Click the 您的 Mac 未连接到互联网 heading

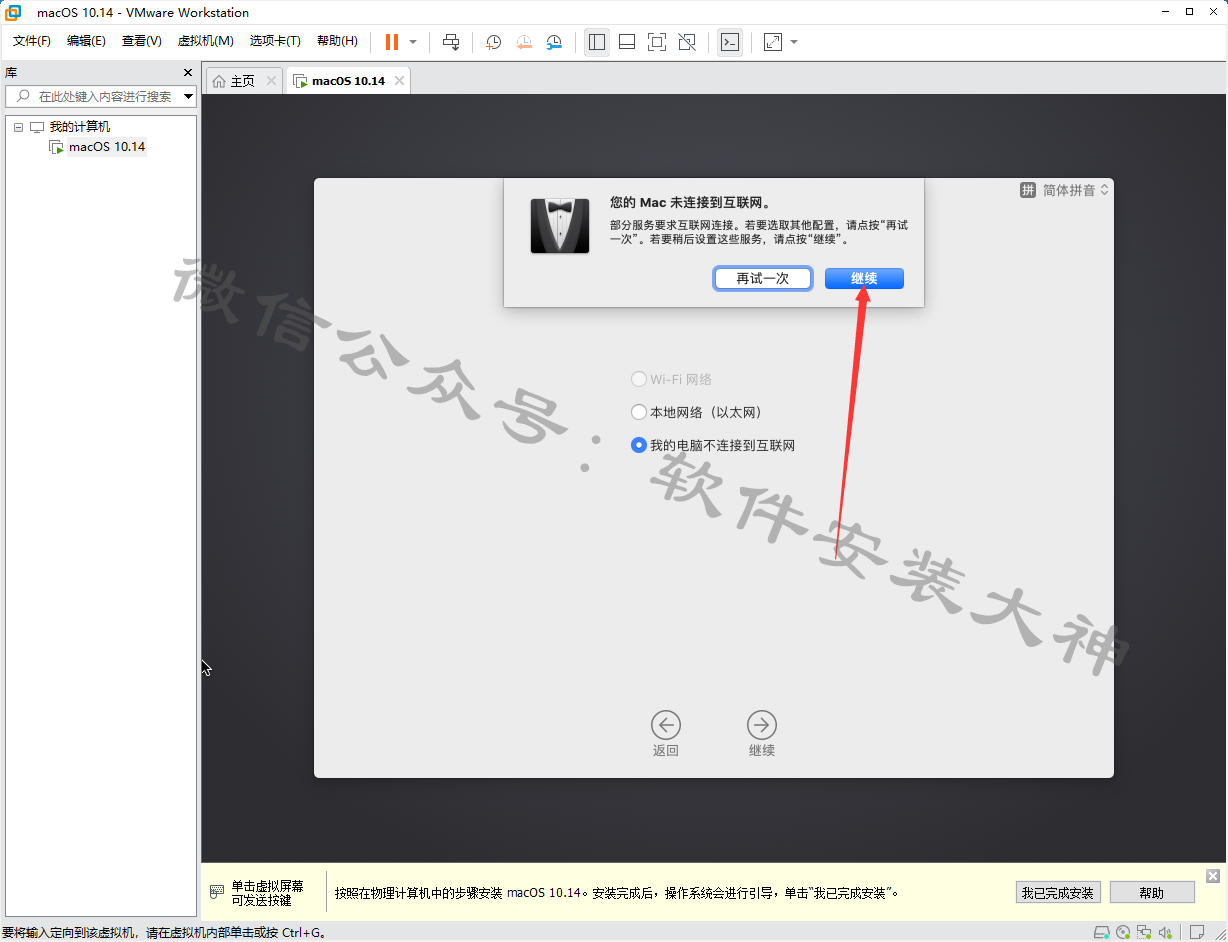tap(690, 203)
